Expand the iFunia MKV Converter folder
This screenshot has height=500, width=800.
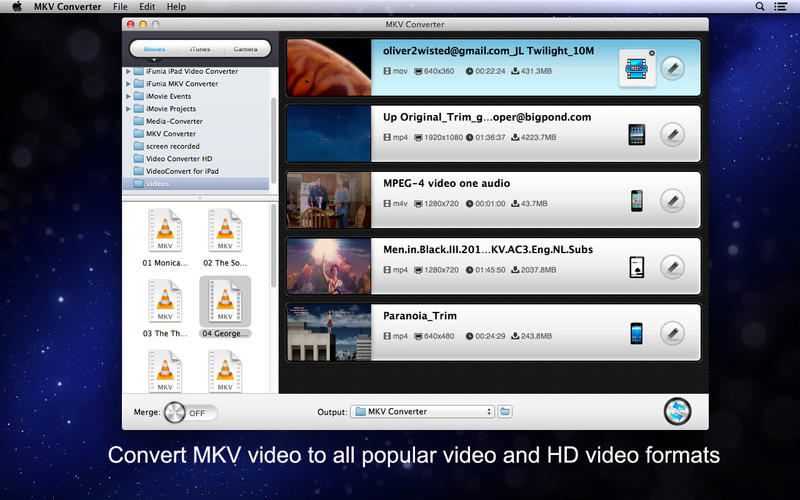pos(129,84)
